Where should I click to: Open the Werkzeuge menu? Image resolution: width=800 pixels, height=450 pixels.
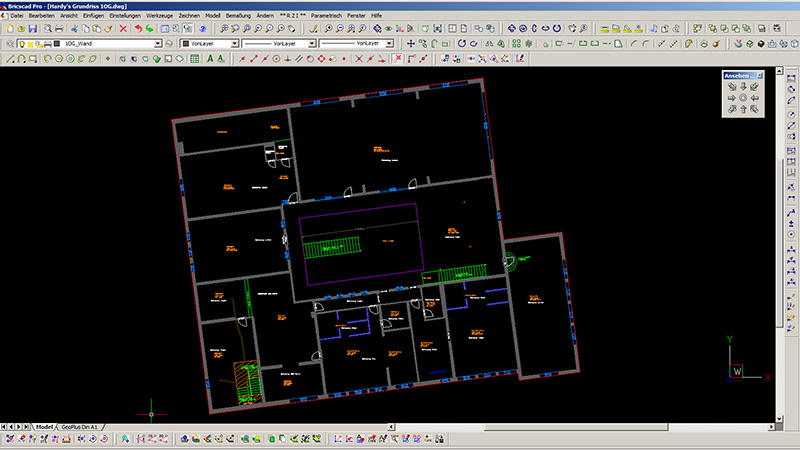(159, 16)
